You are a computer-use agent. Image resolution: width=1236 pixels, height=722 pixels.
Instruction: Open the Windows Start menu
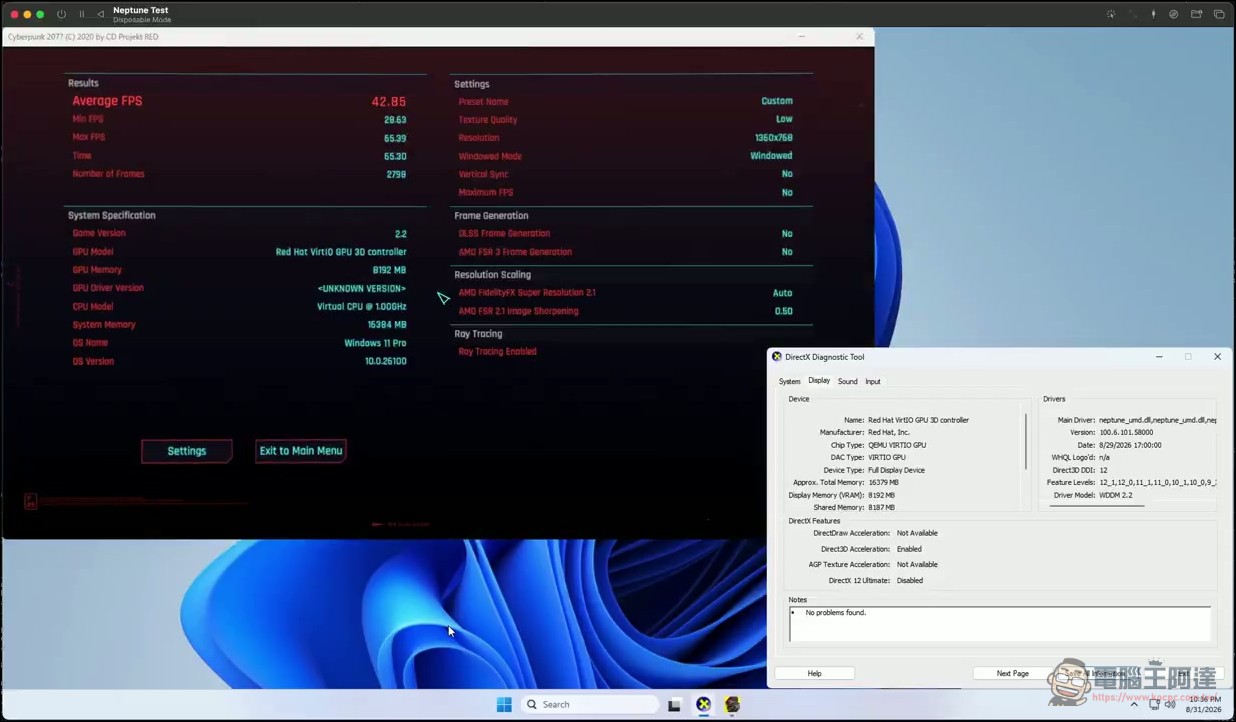pyautogui.click(x=504, y=704)
